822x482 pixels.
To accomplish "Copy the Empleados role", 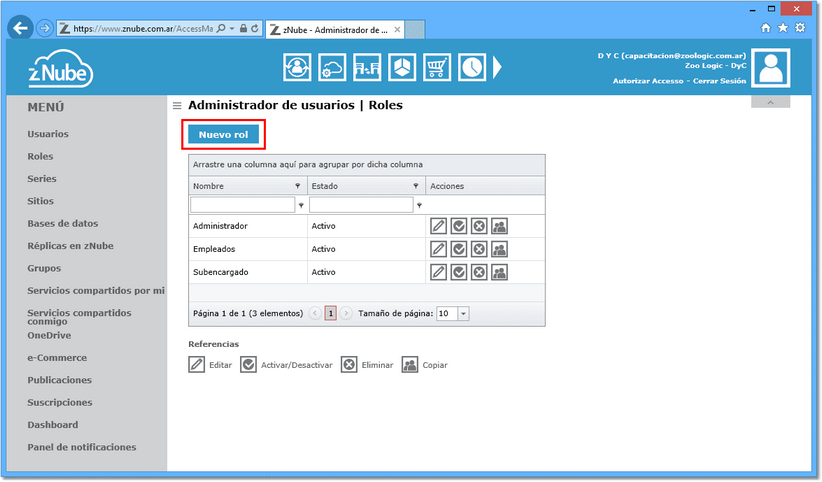I will [x=499, y=249].
